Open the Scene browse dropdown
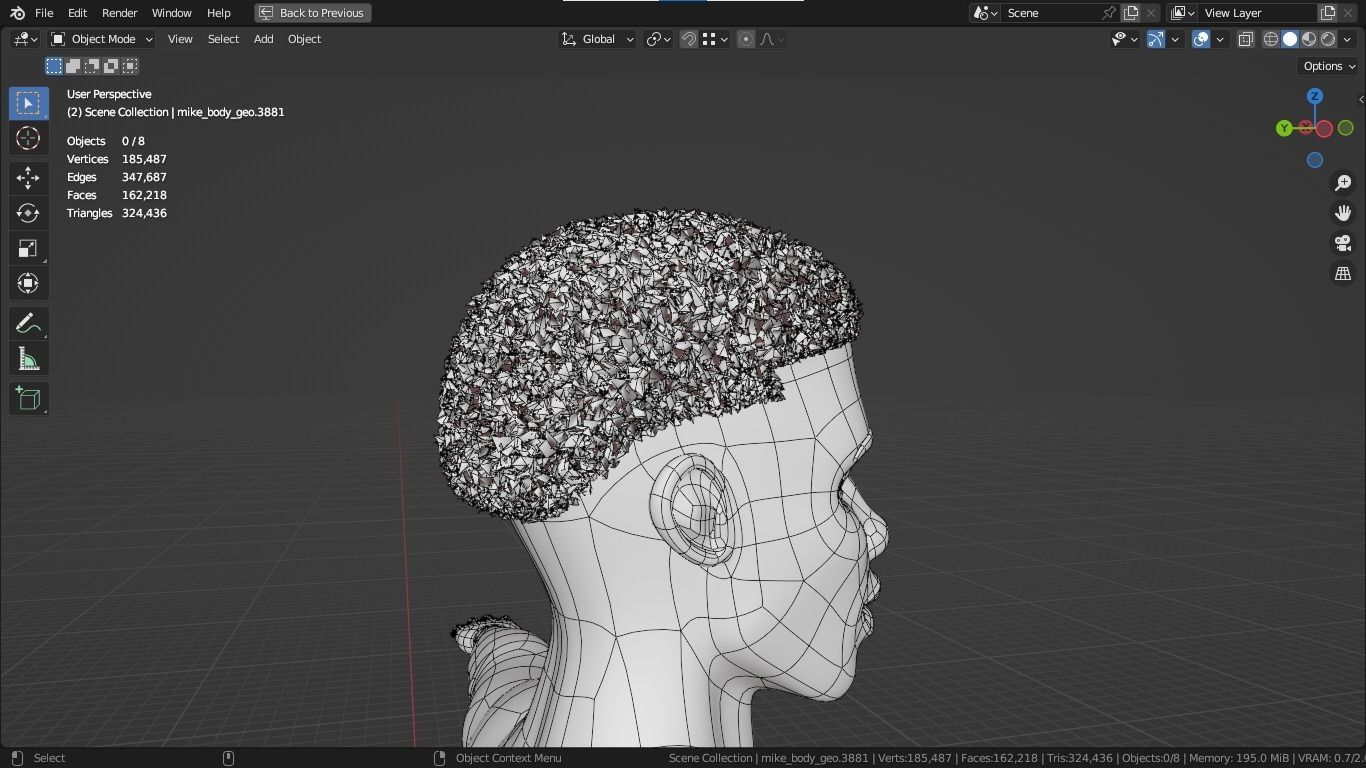Image resolution: width=1366 pixels, height=768 pixels. [x=986, y=13]
